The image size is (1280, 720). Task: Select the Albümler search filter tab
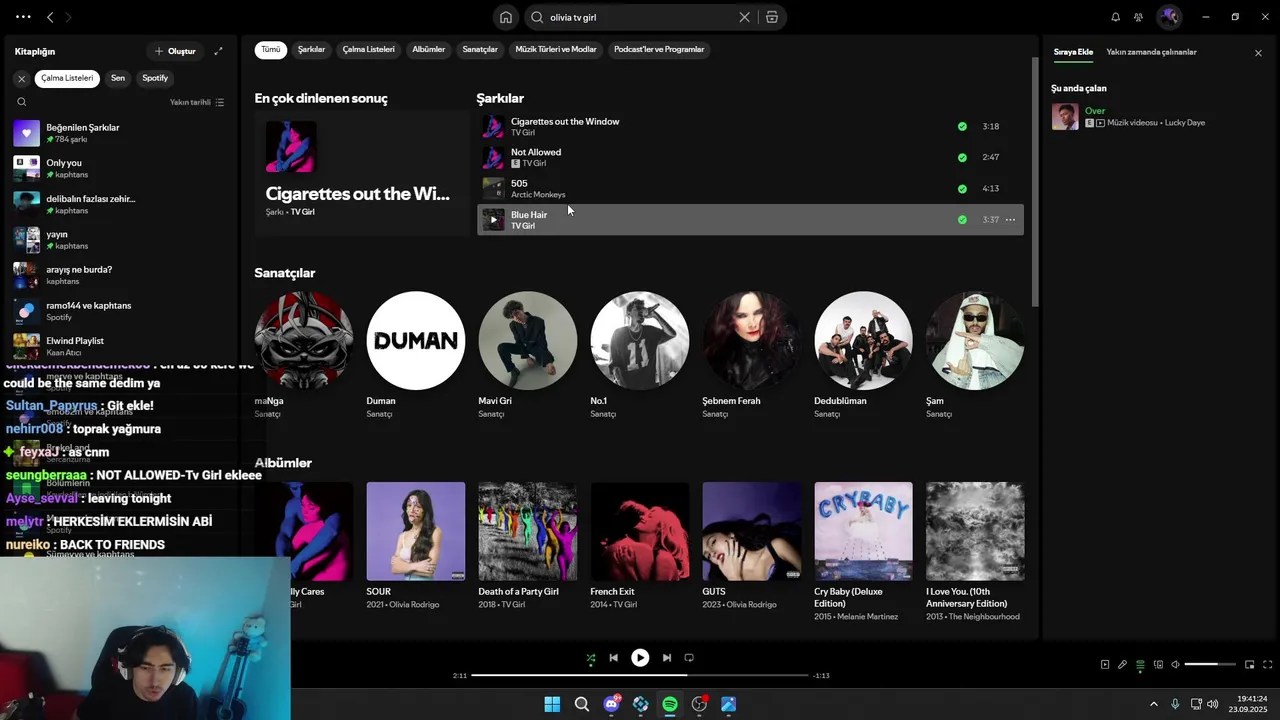click(x=428, y=50)
